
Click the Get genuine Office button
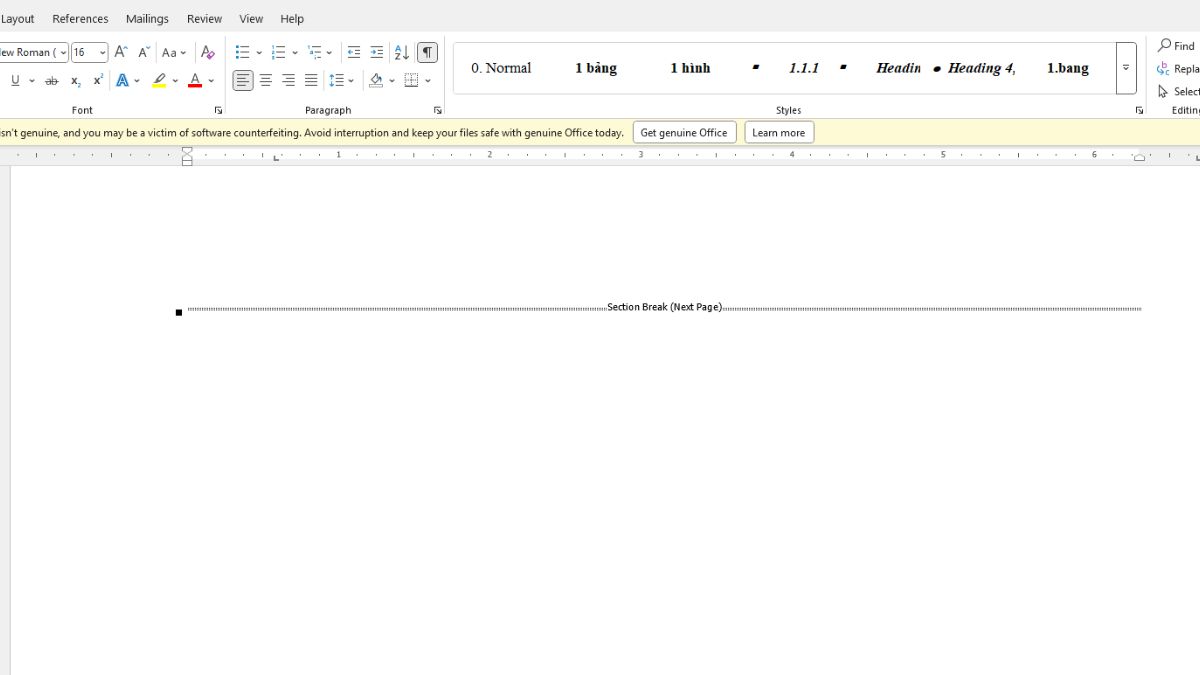pyautogui.click(x=684, y=132)
